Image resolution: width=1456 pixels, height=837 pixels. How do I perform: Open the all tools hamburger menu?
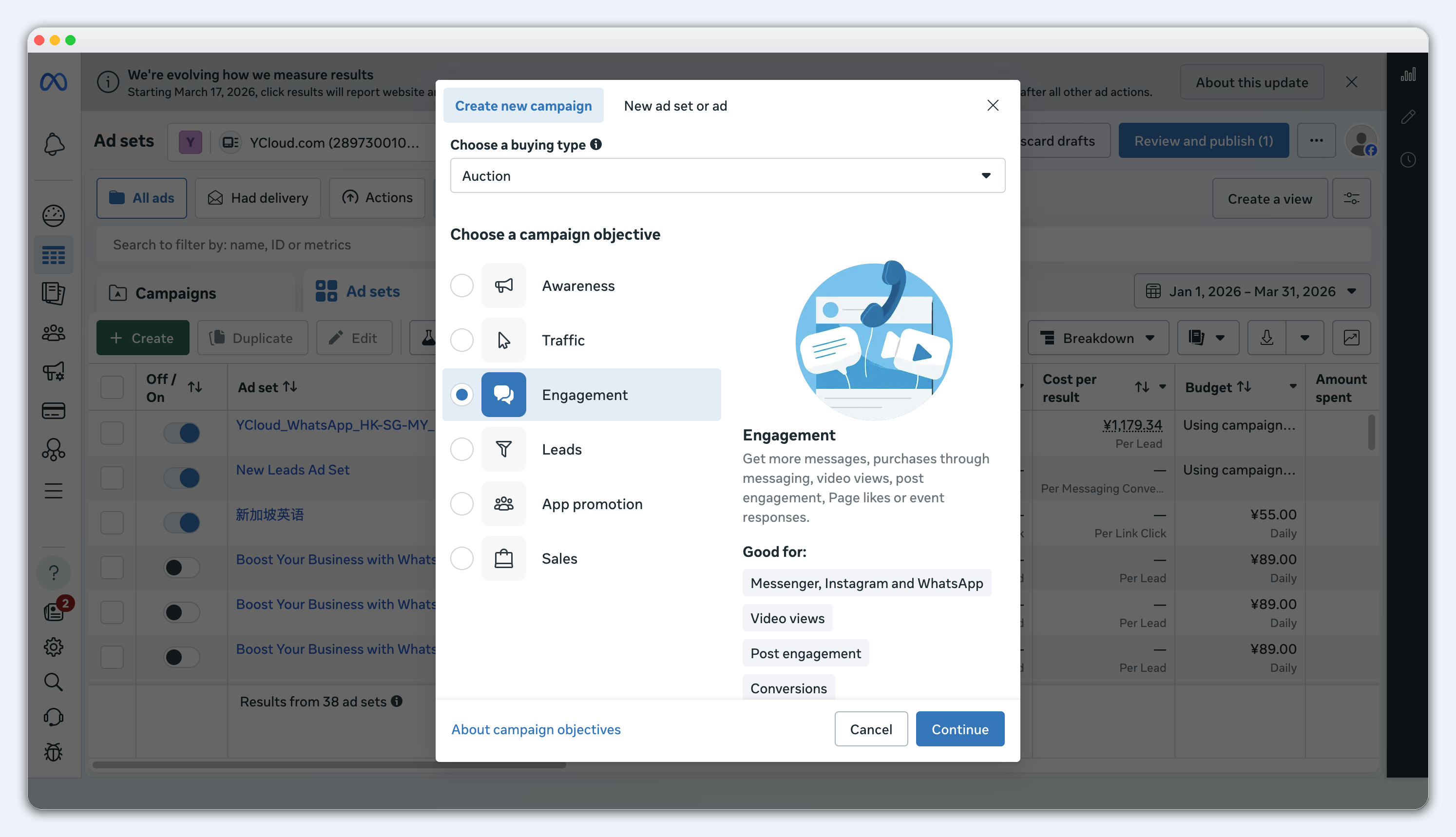[54, 491]
